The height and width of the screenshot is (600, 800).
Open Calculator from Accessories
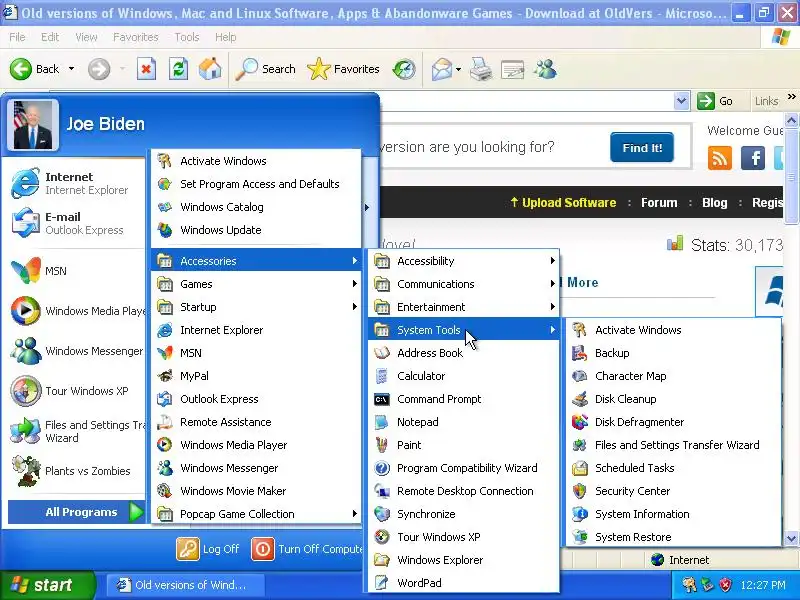tap(463, 376)
